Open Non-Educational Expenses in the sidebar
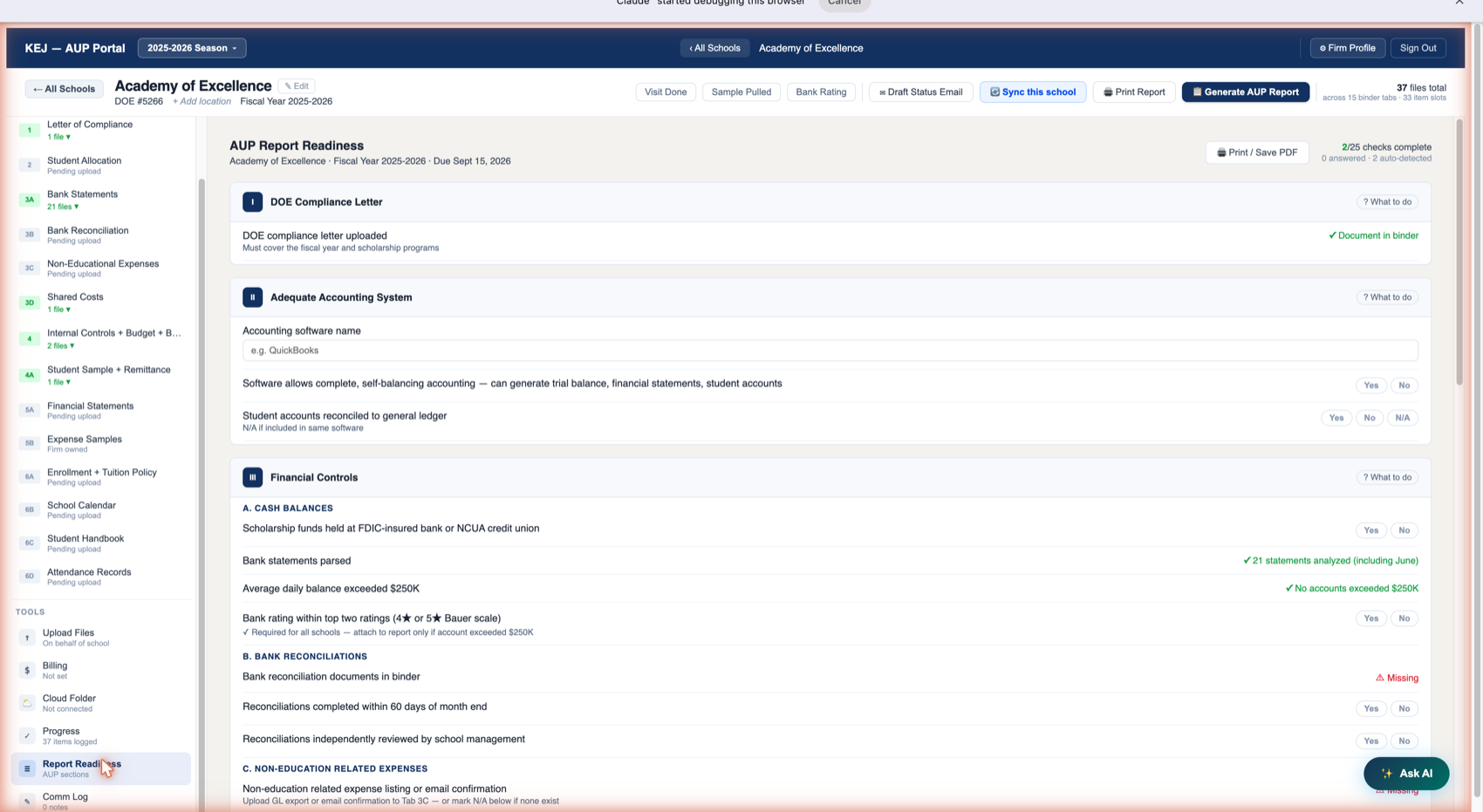 coord(103,268)
